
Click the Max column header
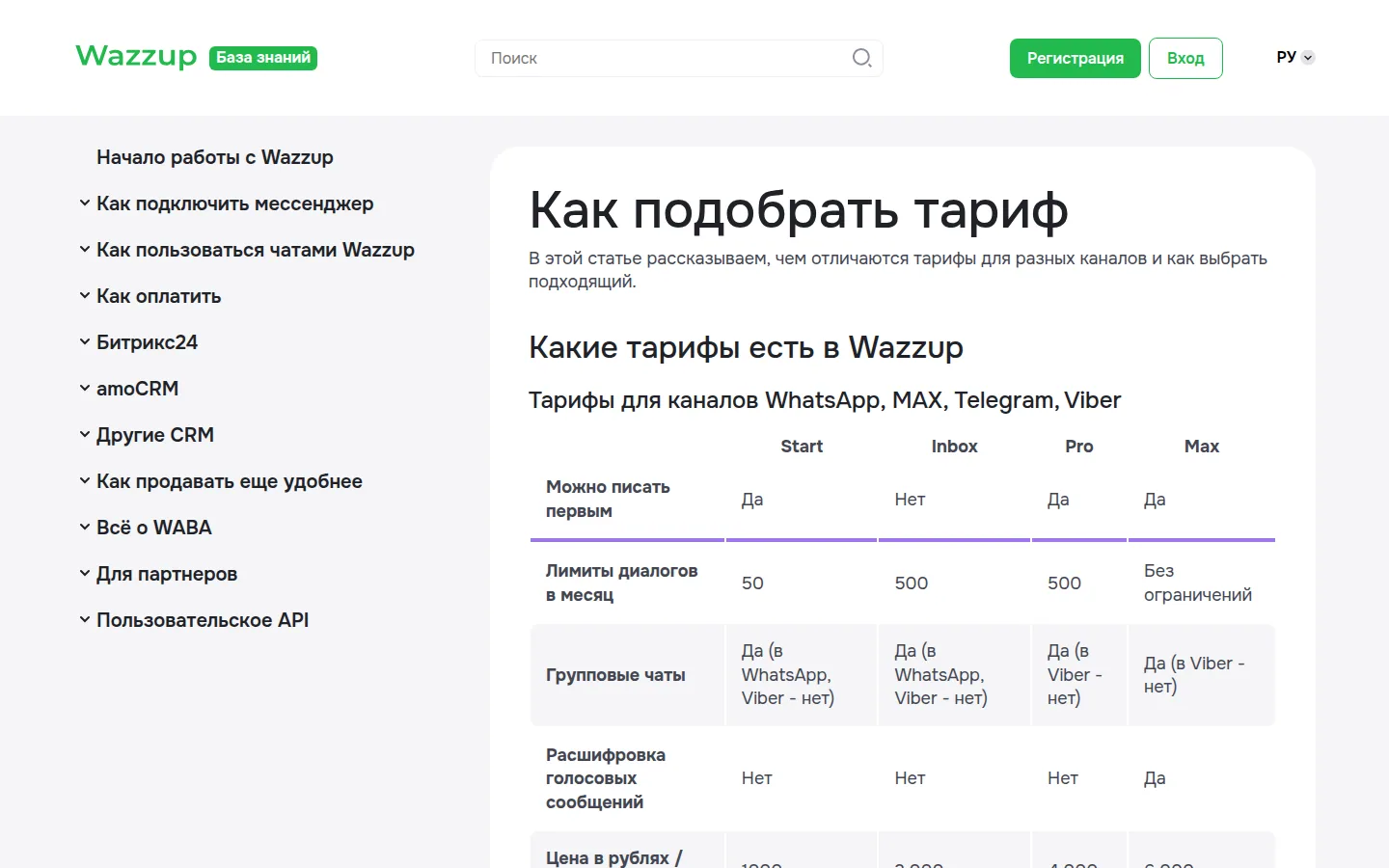click(1202, 447)
